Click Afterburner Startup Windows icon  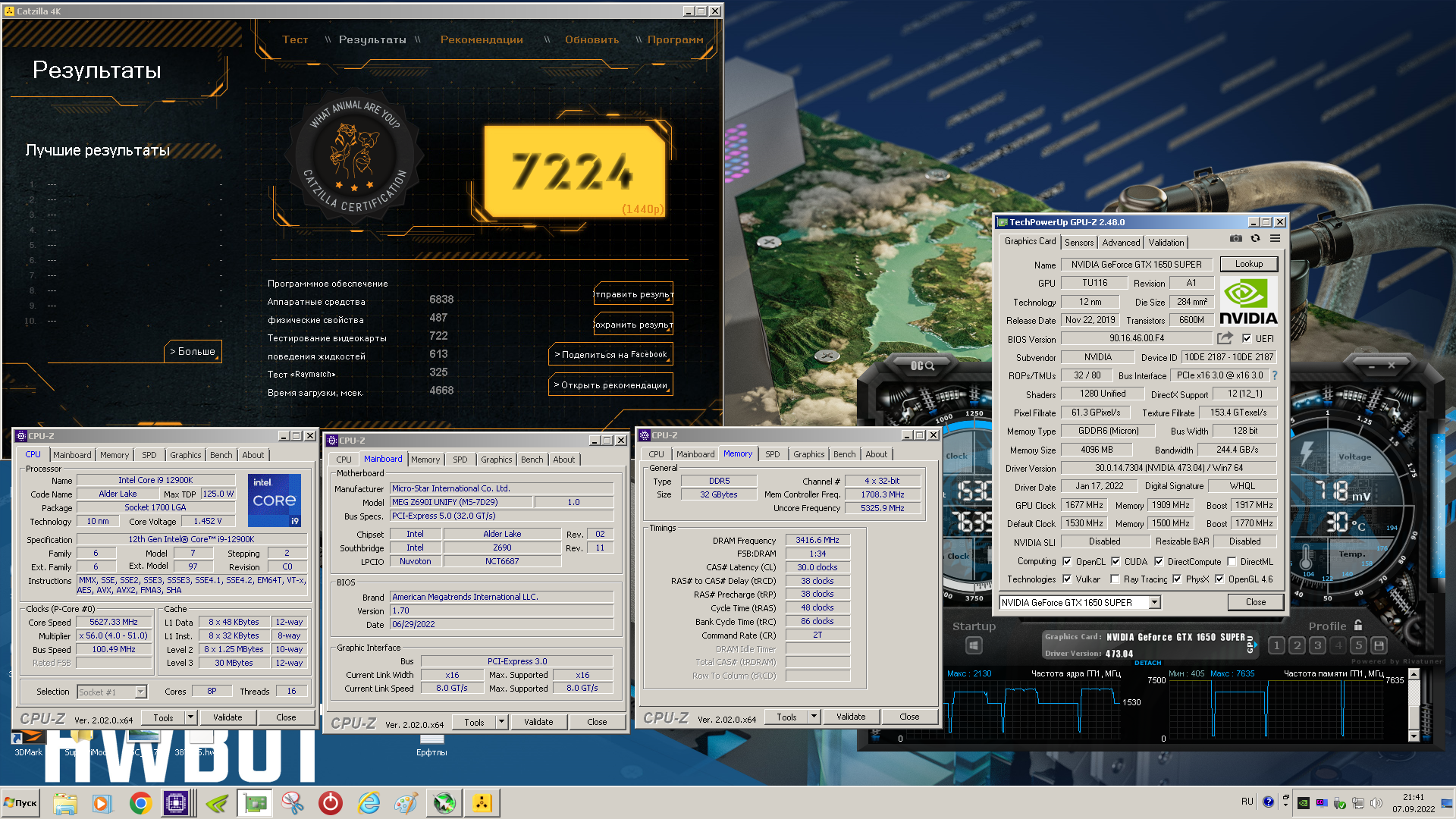[974, 645]
